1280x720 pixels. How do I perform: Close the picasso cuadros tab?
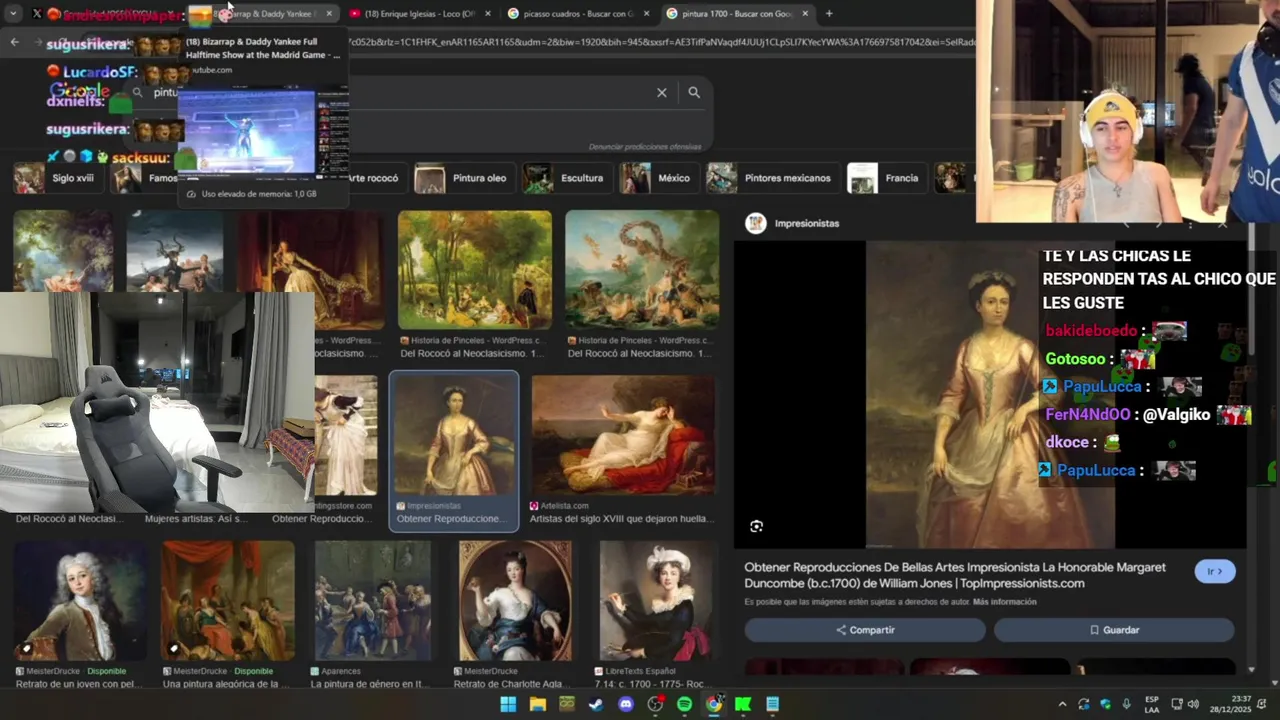pos(646,14)
